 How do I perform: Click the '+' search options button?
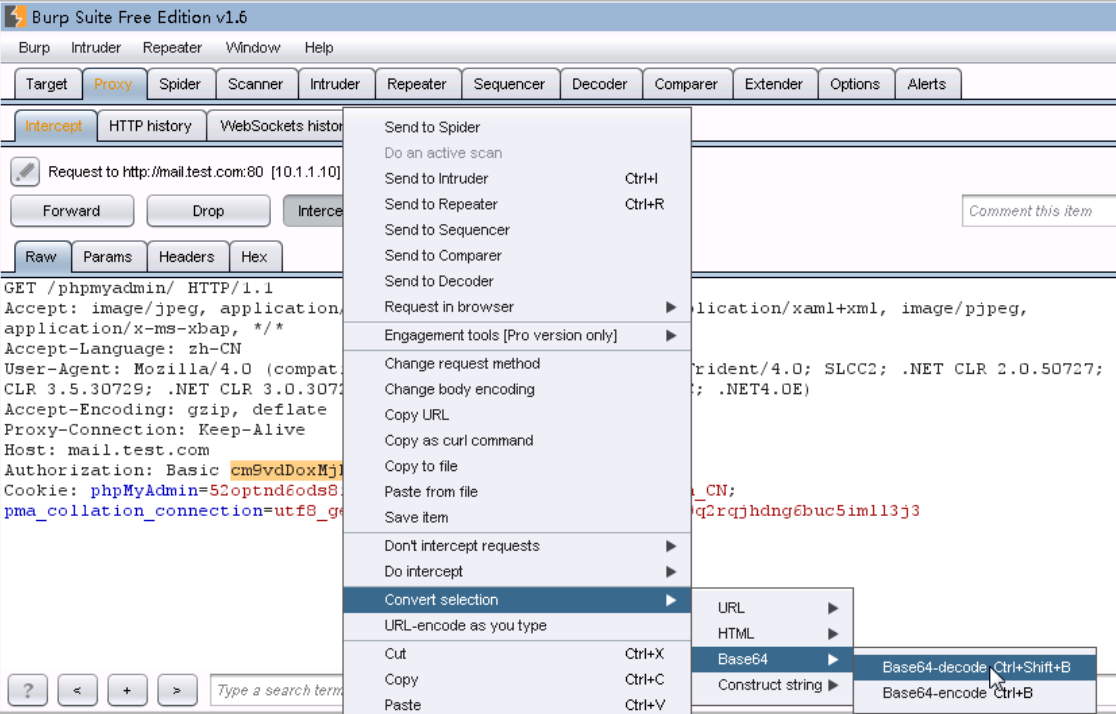click(x=127, y=690)
